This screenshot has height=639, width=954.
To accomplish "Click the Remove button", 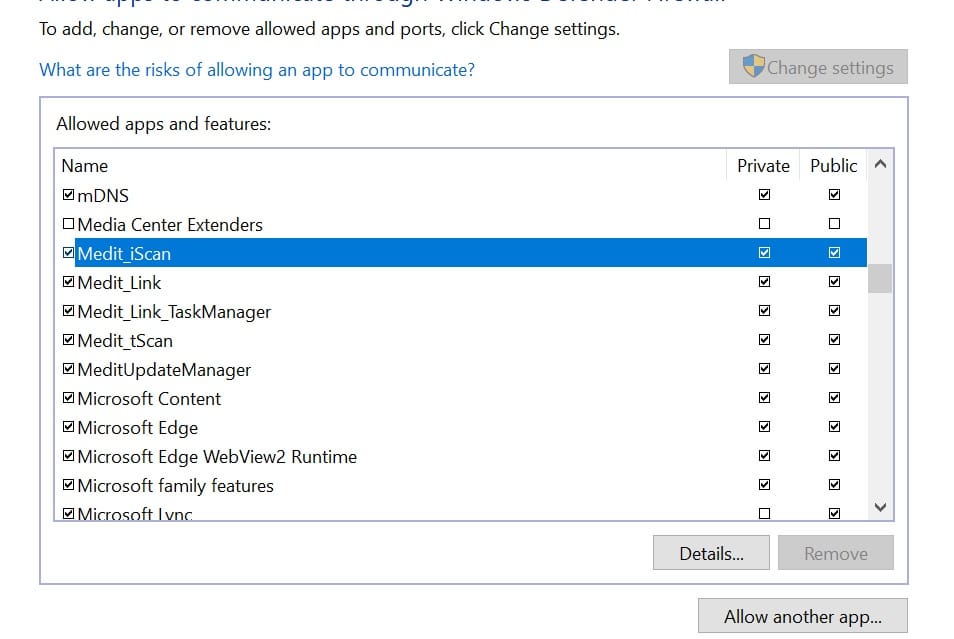I will pyautogui.click(x=835, y=553).
